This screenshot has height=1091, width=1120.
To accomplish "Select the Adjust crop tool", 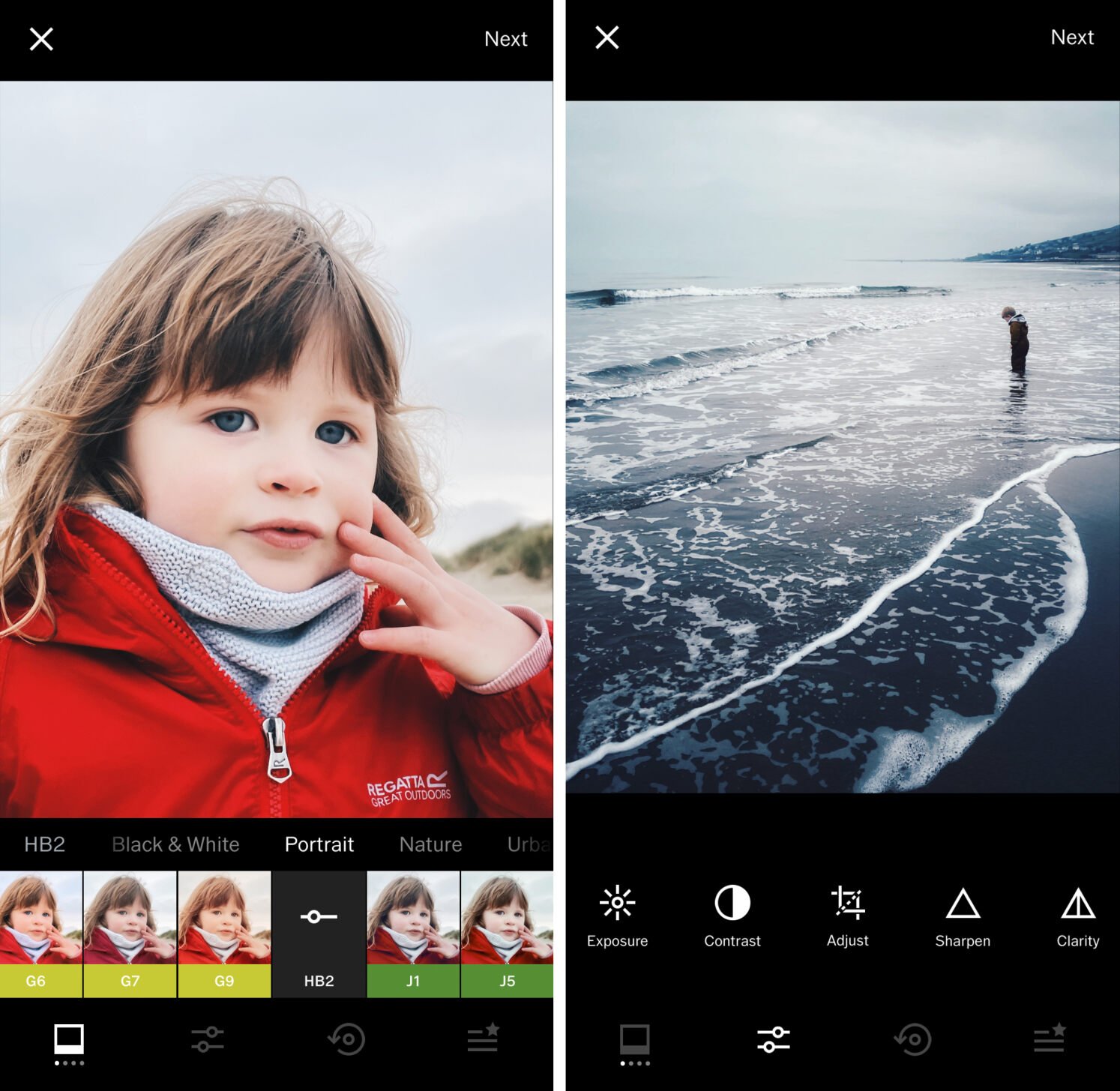I will [847, 915].
